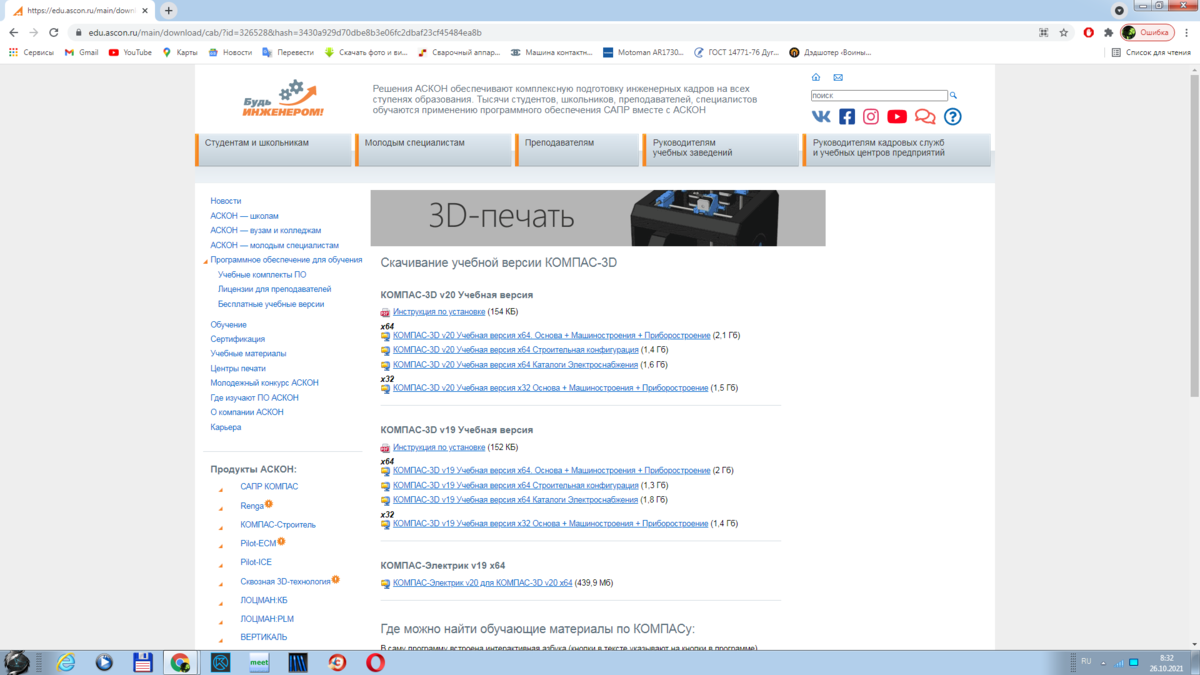The width and height of the screenshot is (1200, 675).
Task: Open the browser extensions puzzle icon
Action: tap(1108, 32)
